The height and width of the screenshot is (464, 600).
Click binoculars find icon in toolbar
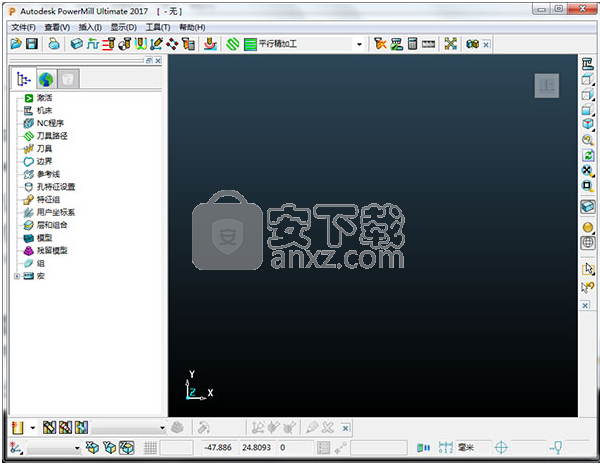click(x=473, y=44)
